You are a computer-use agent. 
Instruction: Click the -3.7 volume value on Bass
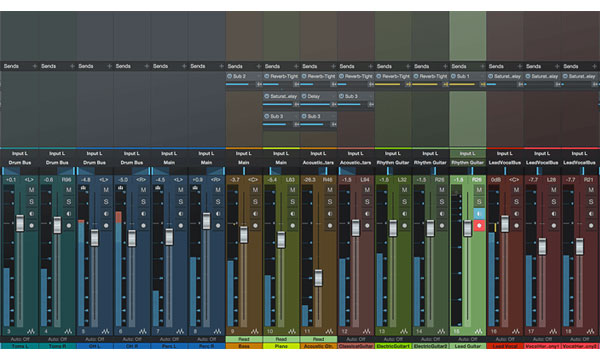[x=235, y=180]
